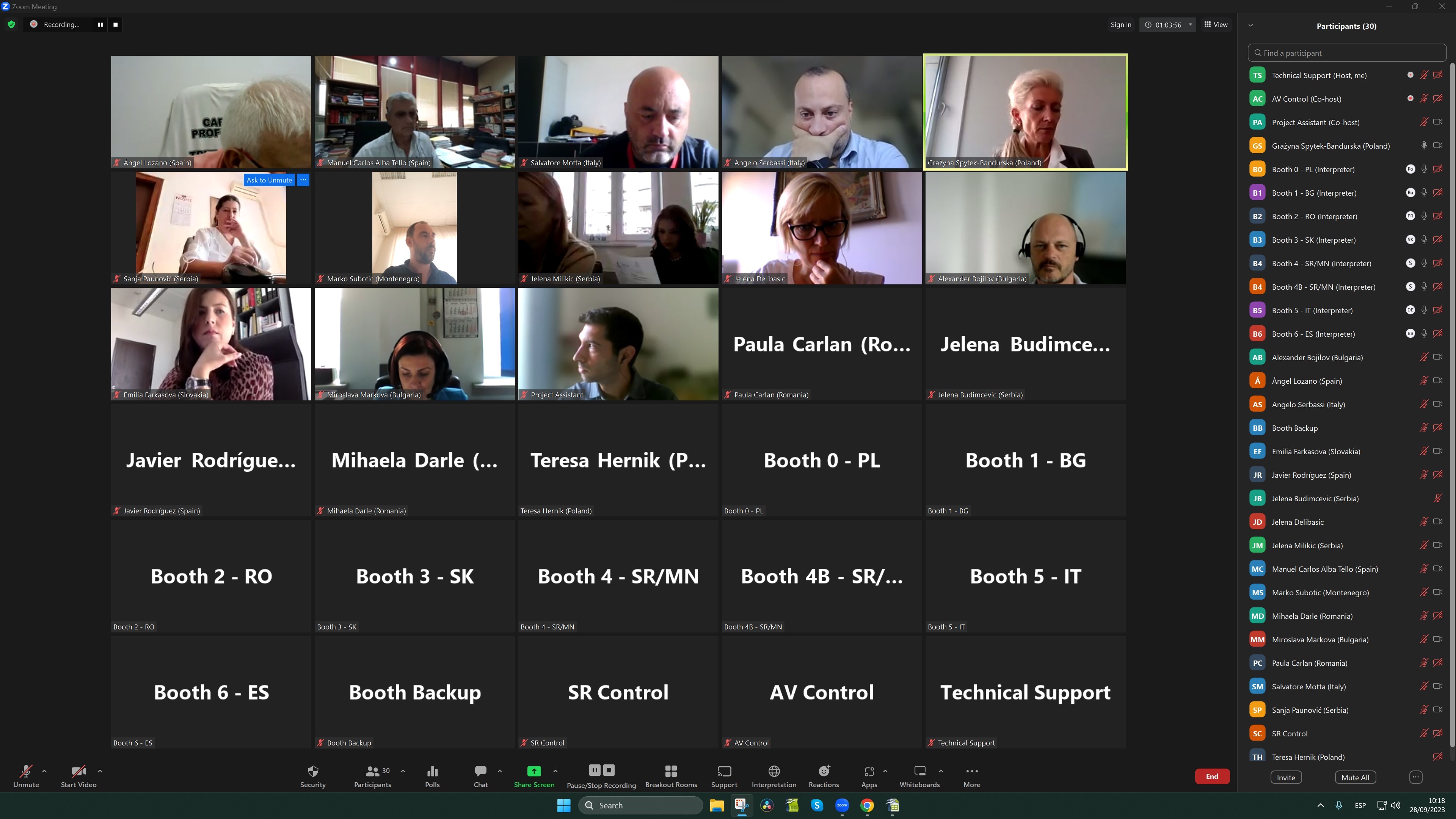
Task: Open the More menu in the toolbar
Action: (x=971, y=771)
